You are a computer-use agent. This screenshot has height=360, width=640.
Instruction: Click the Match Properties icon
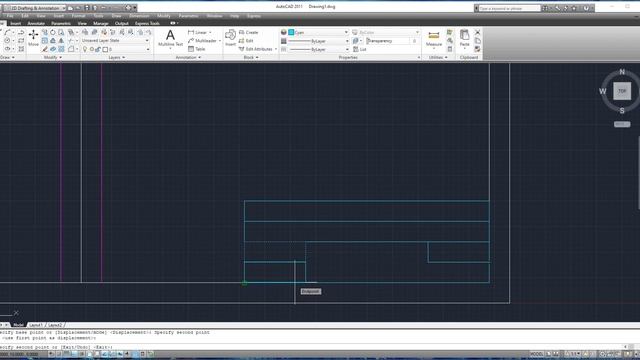(x=478, y=49)
